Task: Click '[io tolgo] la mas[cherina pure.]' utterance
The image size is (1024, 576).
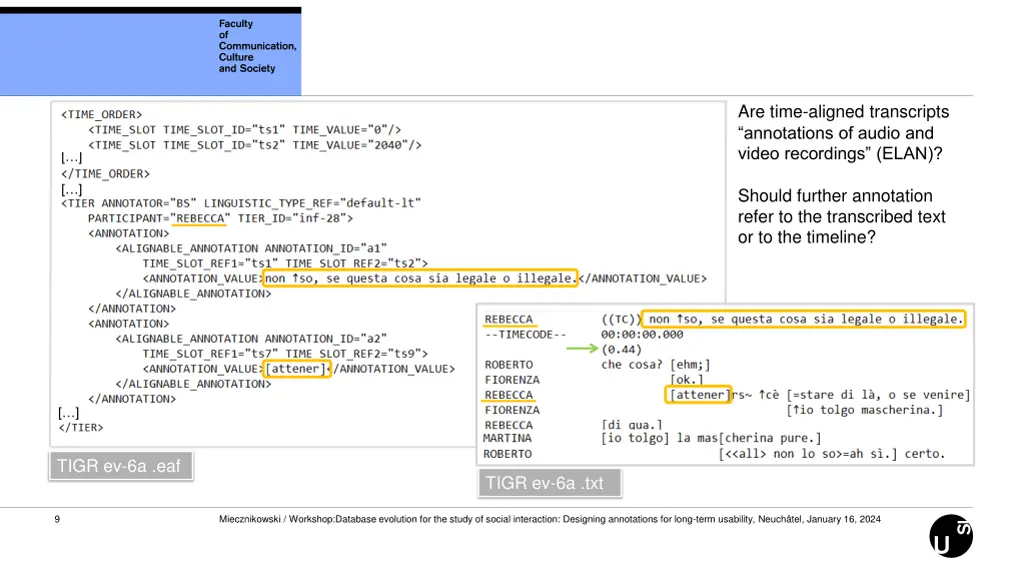Action: pos(711,438)
